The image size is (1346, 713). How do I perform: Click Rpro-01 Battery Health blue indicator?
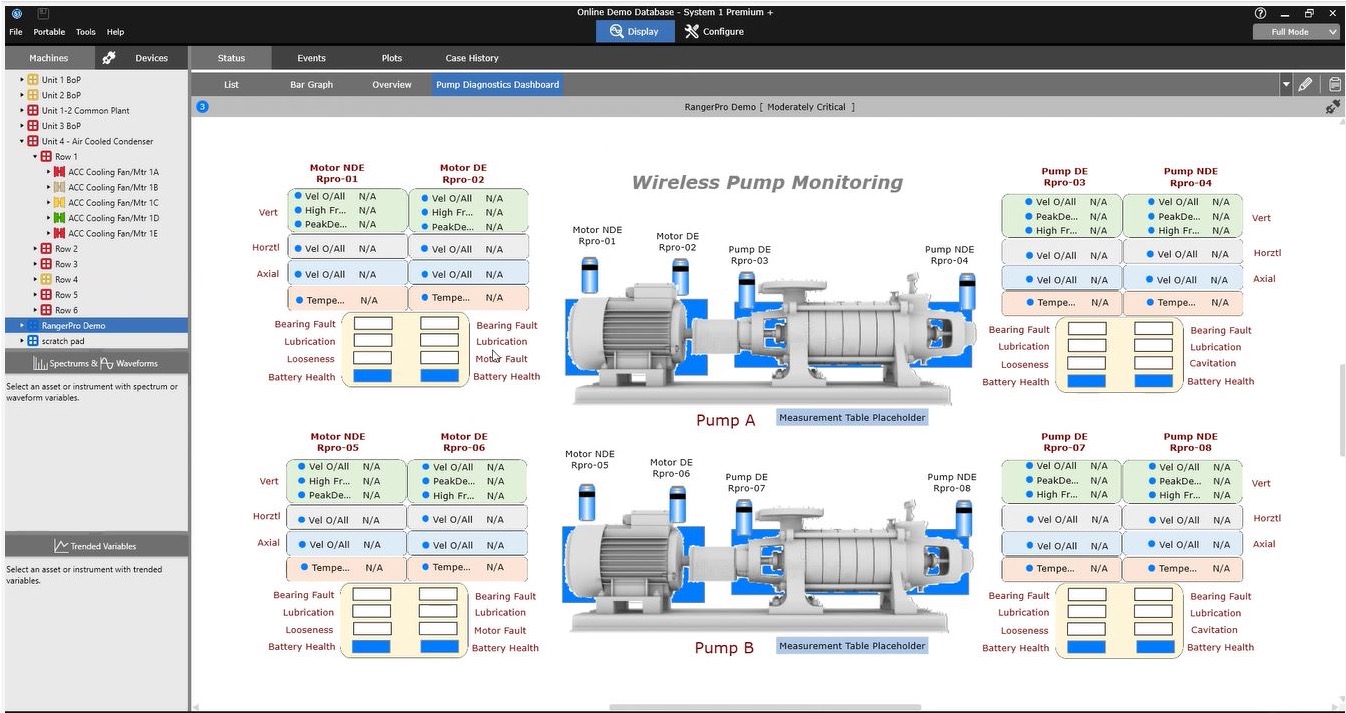(372, 376)
